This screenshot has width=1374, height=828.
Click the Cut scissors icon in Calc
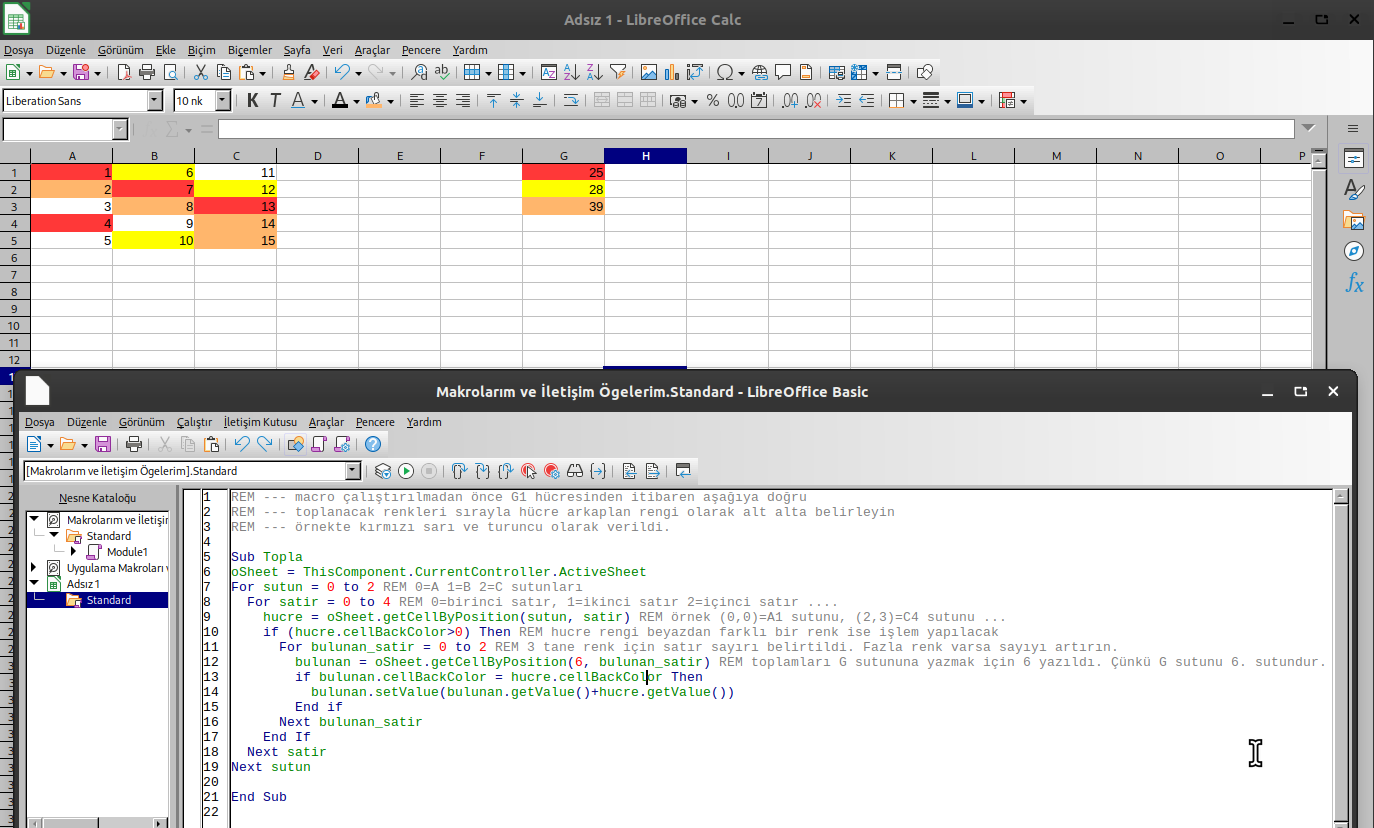200,72
